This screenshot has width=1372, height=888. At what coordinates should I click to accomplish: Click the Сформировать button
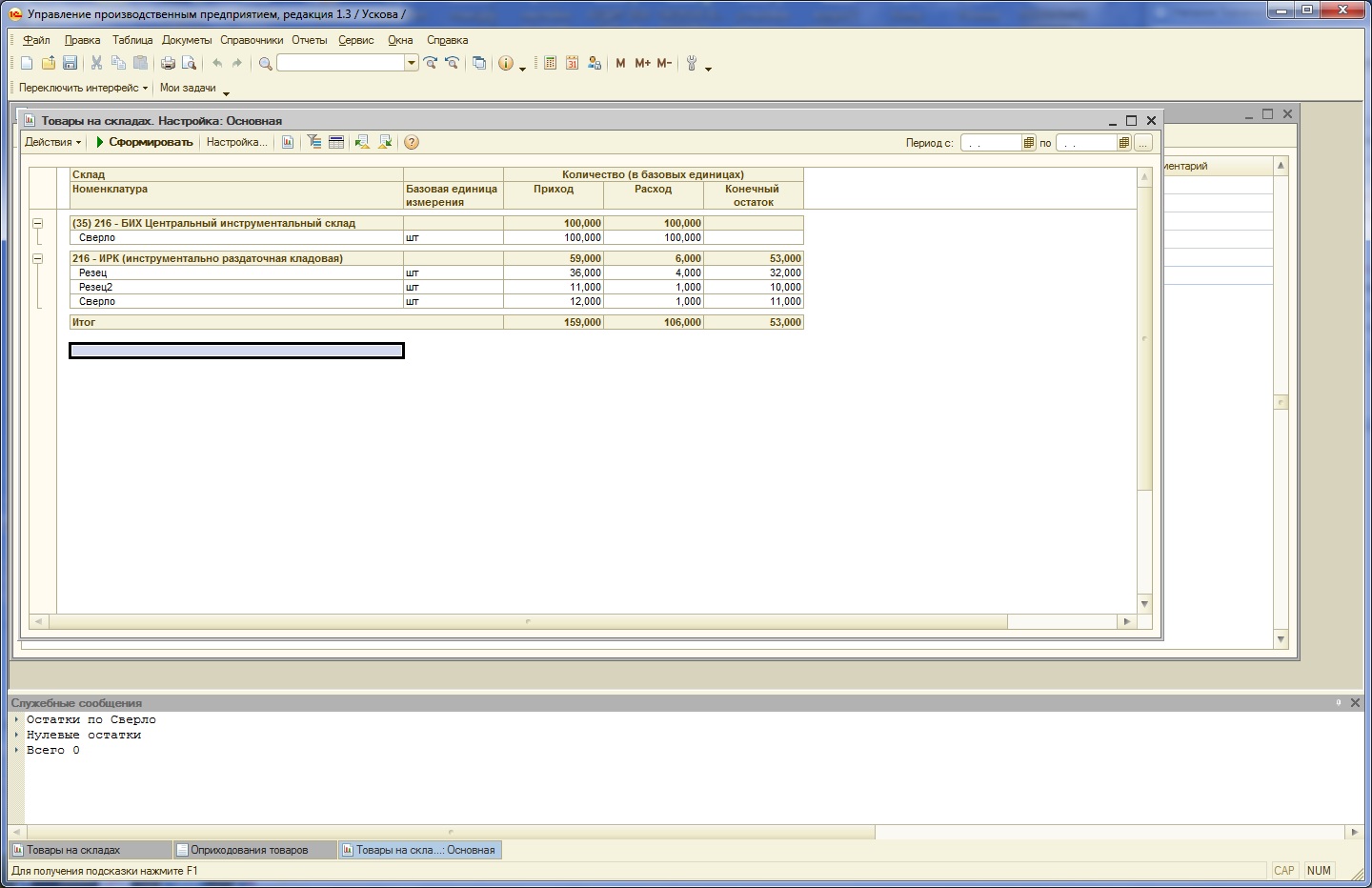(145, 142)
